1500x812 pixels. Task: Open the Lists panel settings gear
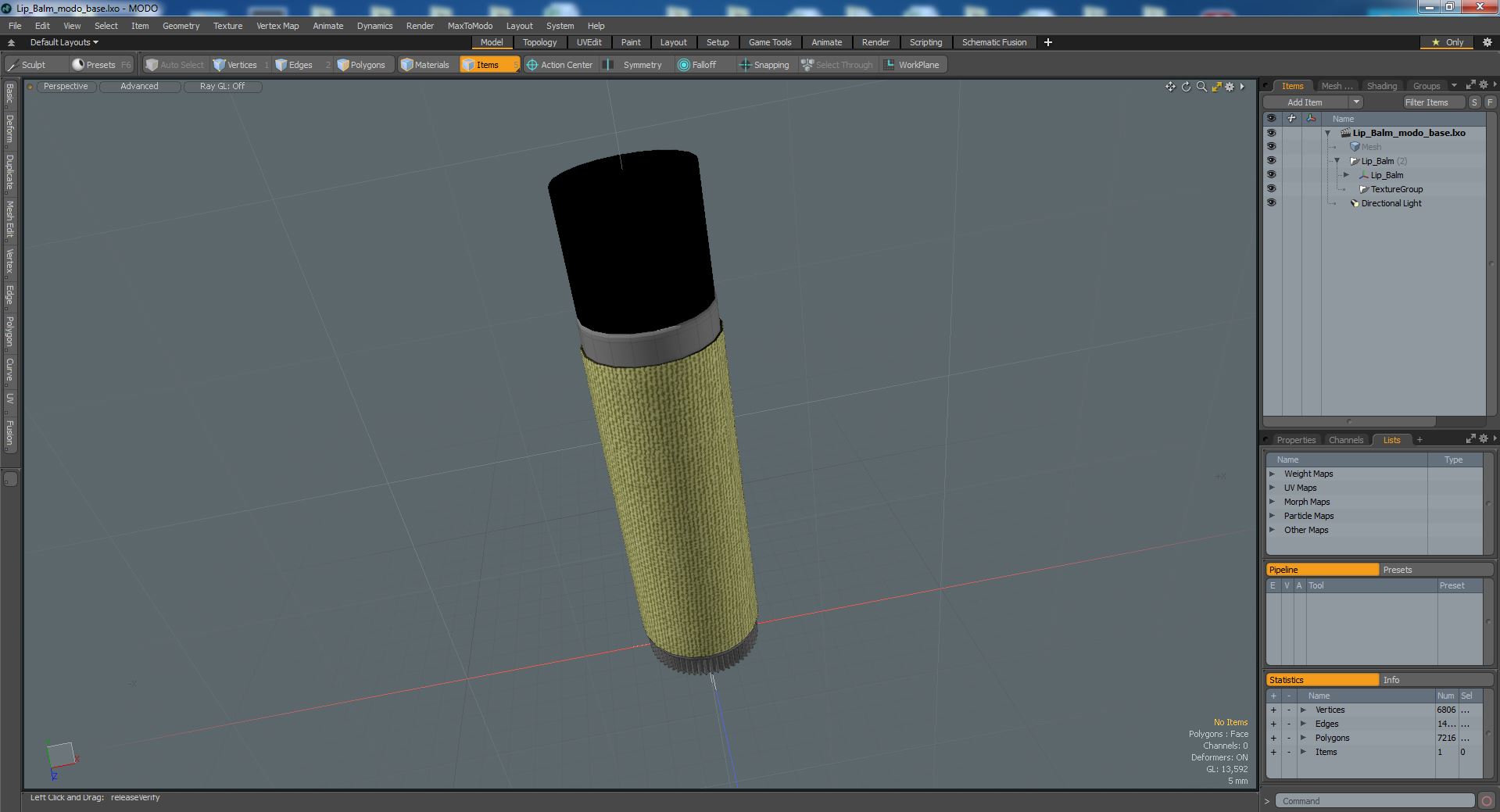coord(1483,438)
